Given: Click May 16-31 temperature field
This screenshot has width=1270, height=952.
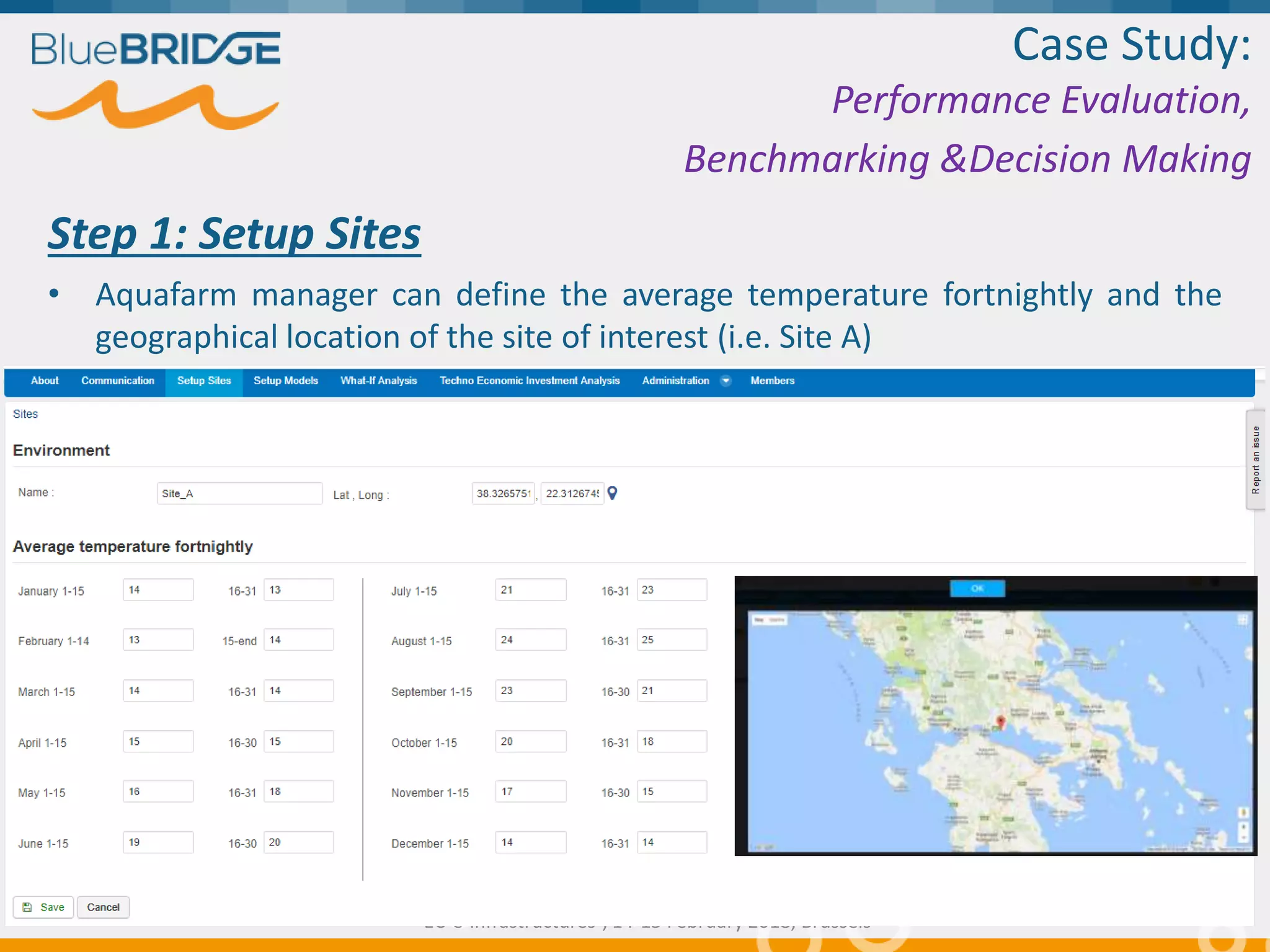Looking at the screenshot, I should pos(299,791).
